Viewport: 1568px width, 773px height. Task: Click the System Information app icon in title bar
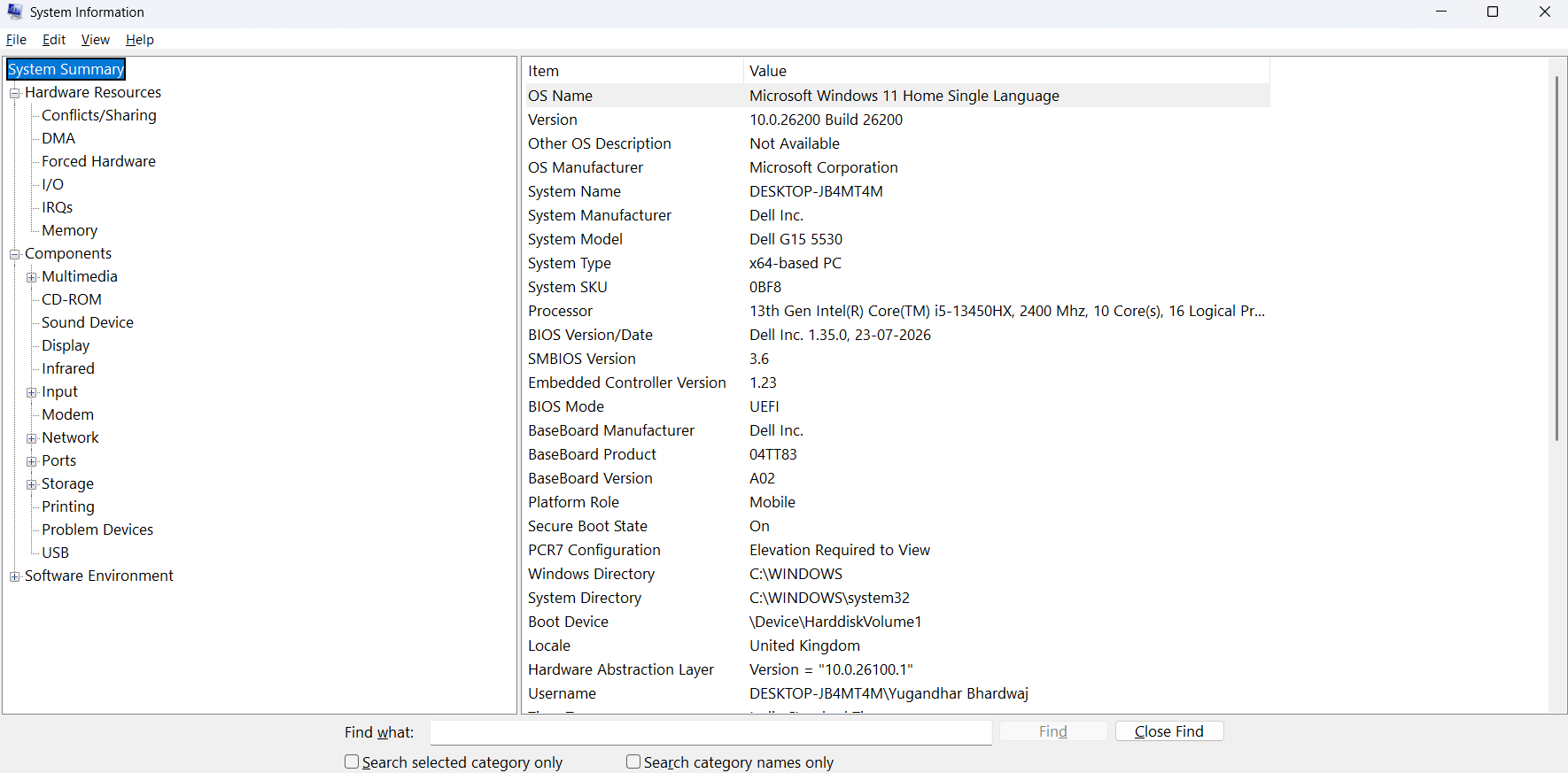[15, 12]
